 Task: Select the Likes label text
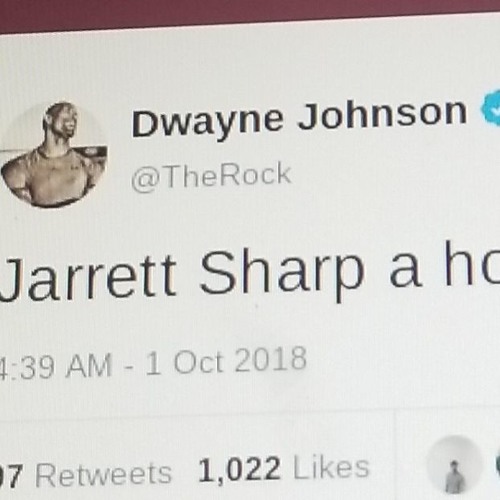pyautogui.click(x=331, y=468)
